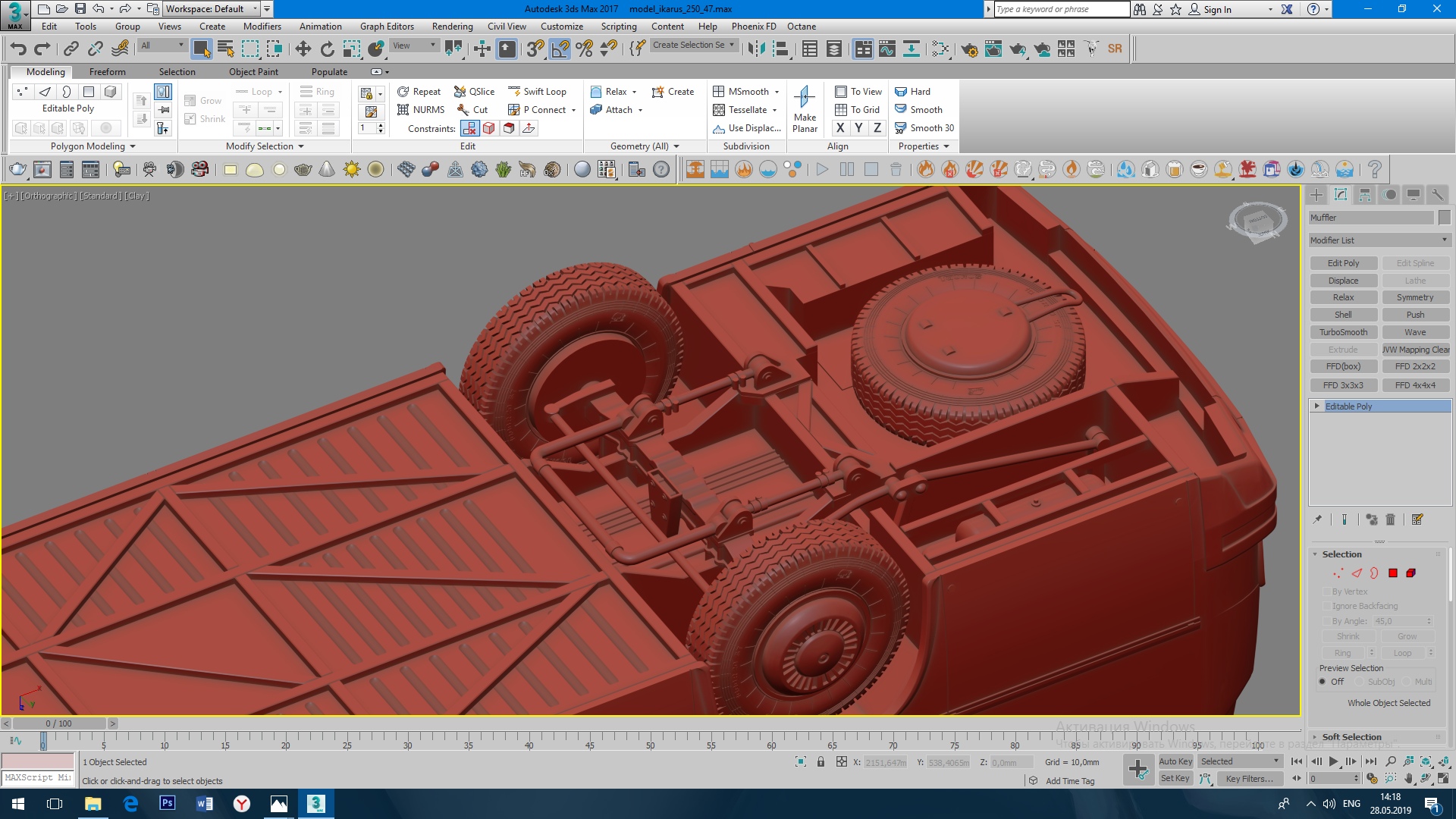
Task: Select the Rotate transform tool
Action: click(327, 49)
